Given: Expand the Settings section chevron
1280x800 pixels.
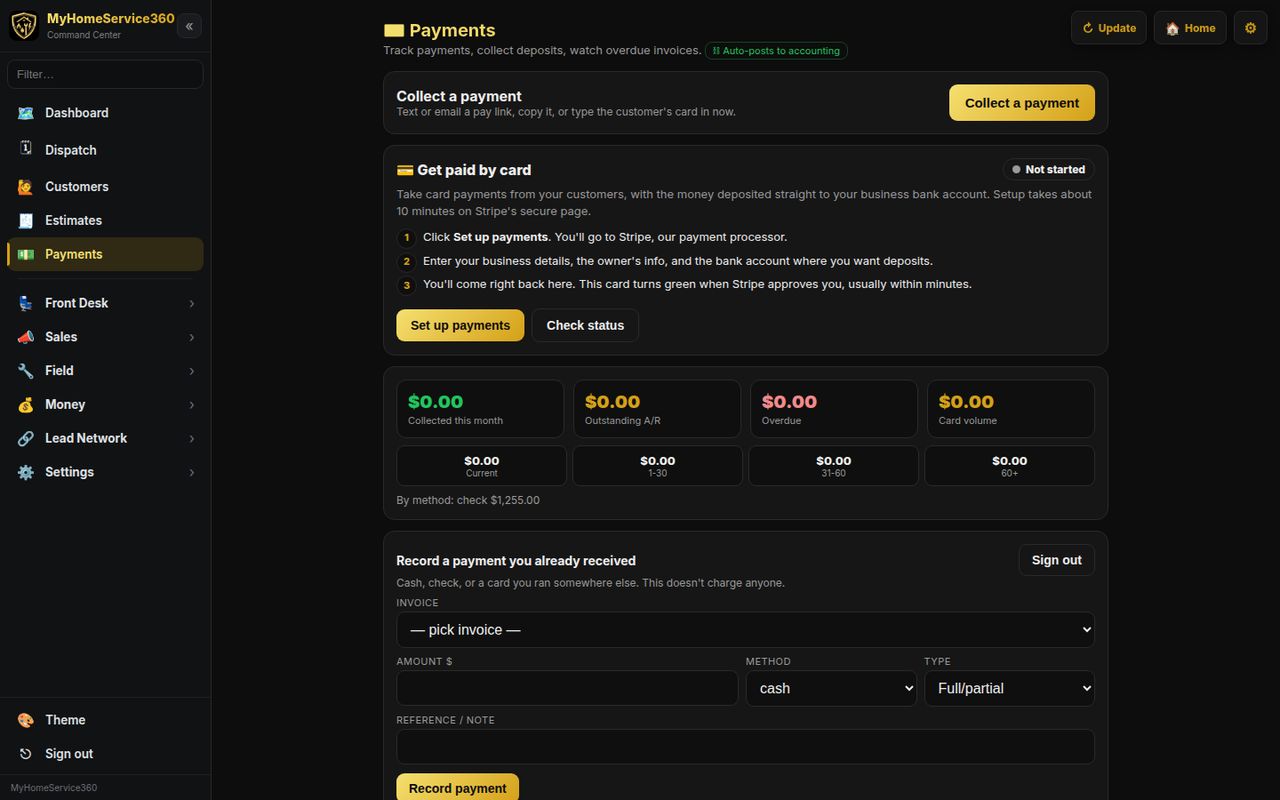Looking at the screenshot, I should tap(192, 473).
